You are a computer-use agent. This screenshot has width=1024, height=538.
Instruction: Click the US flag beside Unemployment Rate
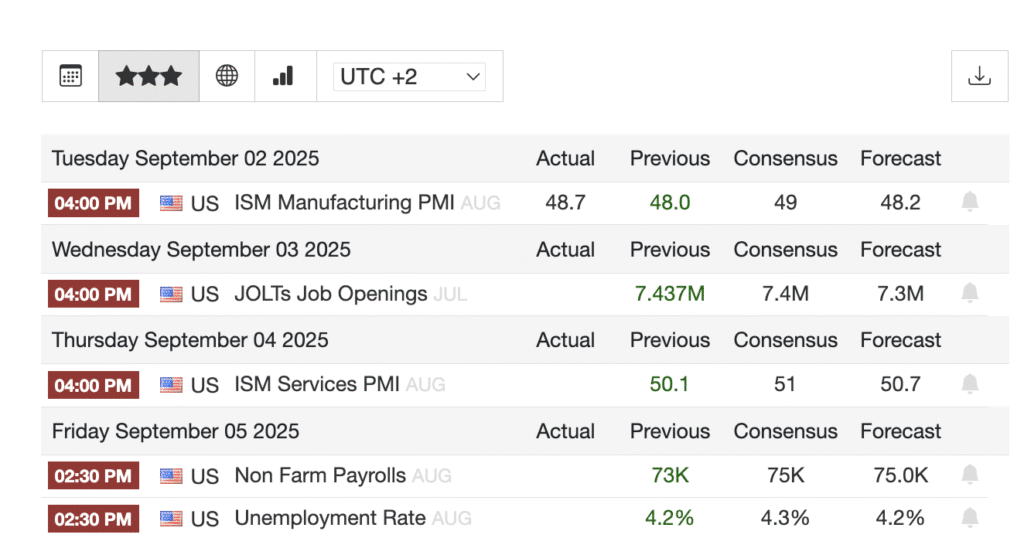[172, 518]
